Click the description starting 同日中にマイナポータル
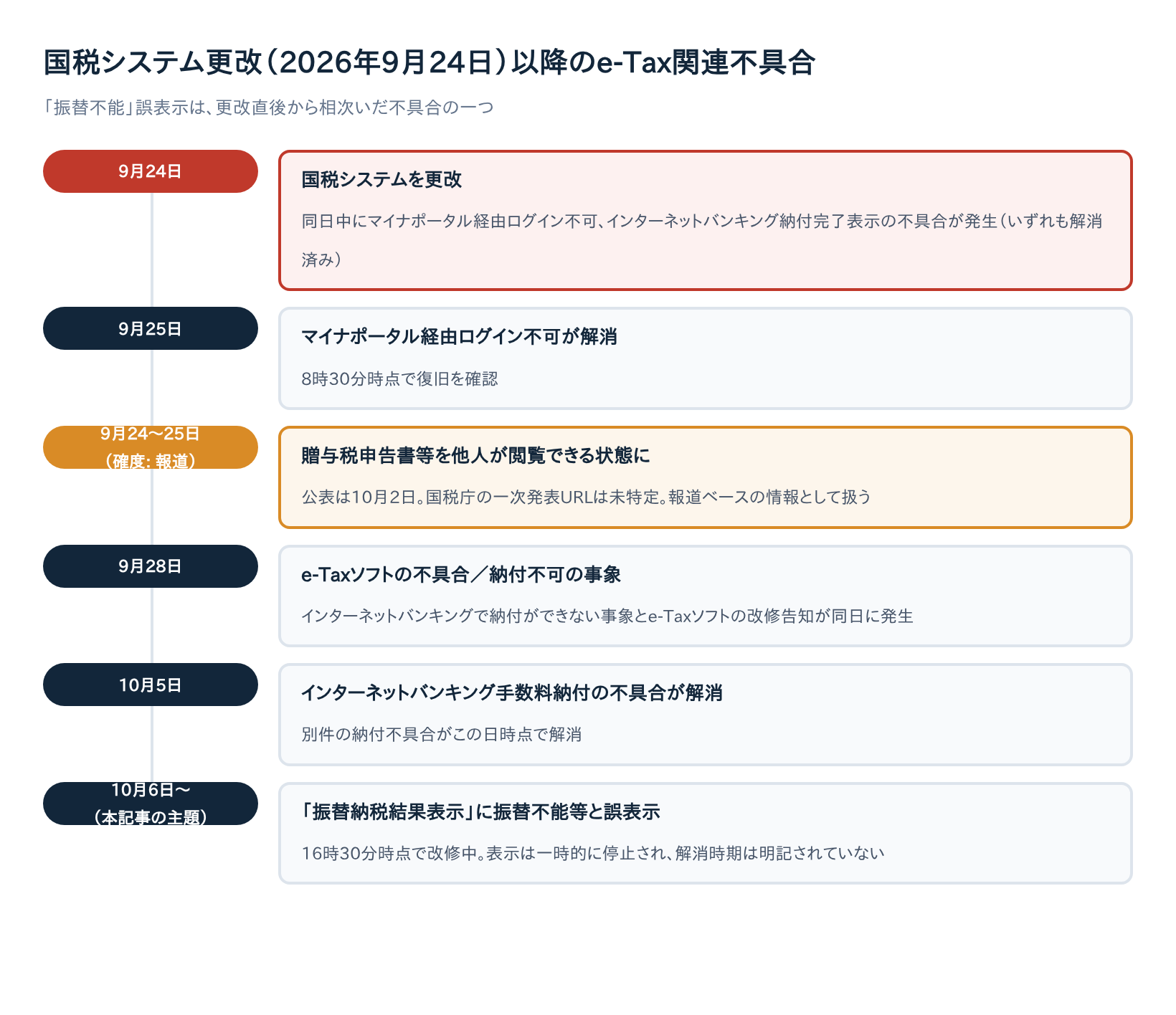This screenshot has height=1015, width=1176. (x=702, y=240)
